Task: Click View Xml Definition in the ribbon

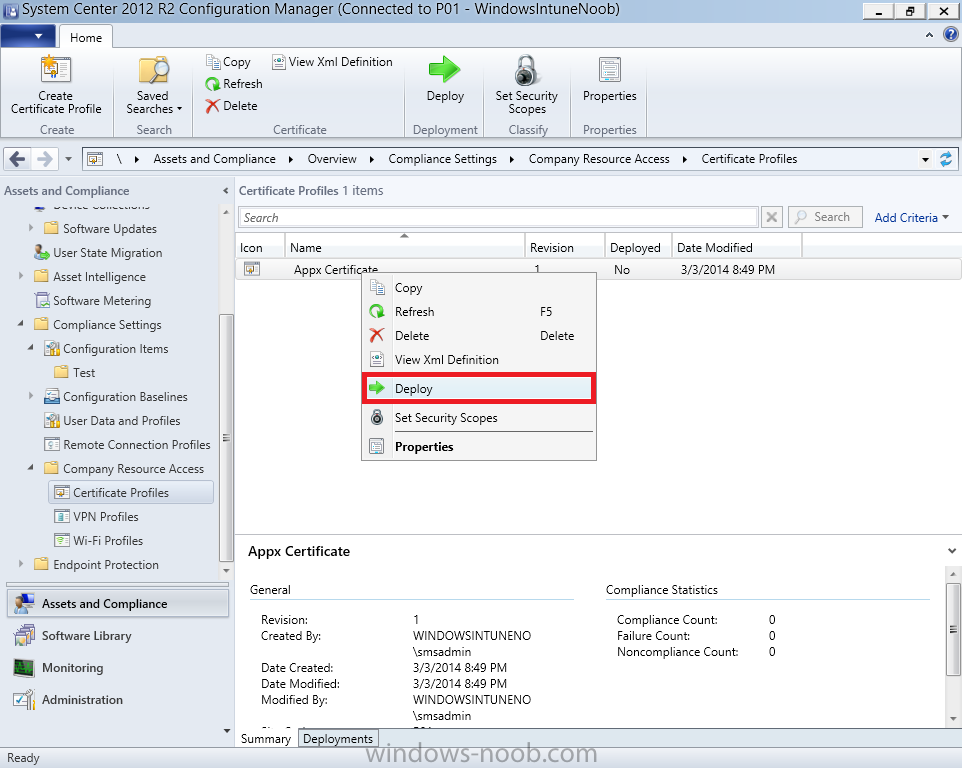Action: pyautogui.click(x=333, y=61)
